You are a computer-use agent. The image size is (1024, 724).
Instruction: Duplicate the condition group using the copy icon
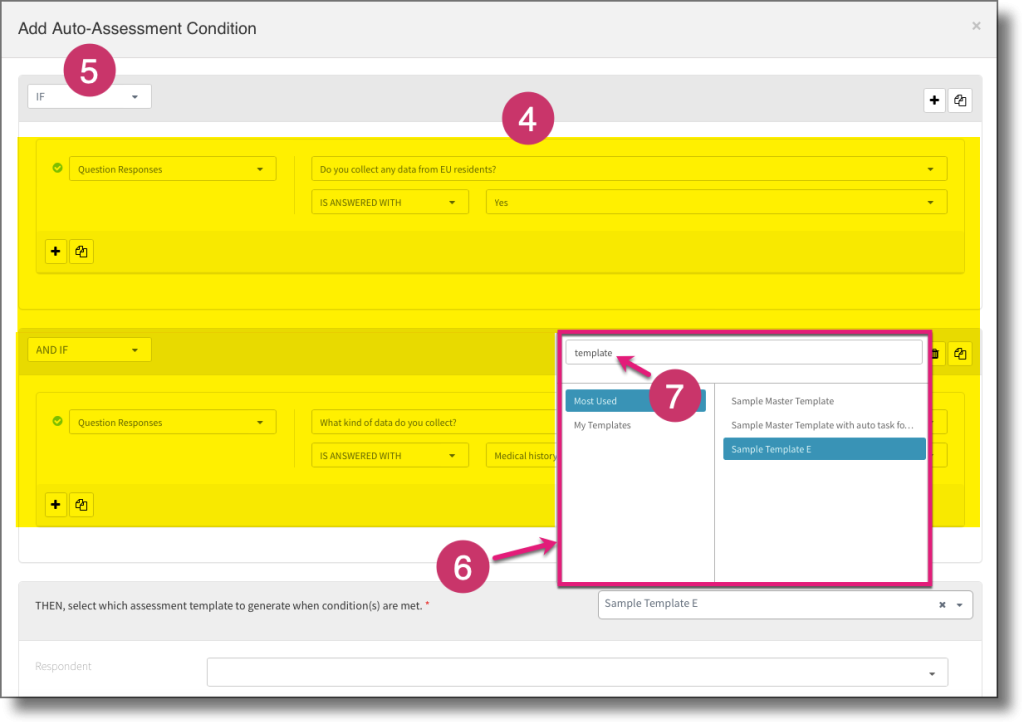pos(960,100)
